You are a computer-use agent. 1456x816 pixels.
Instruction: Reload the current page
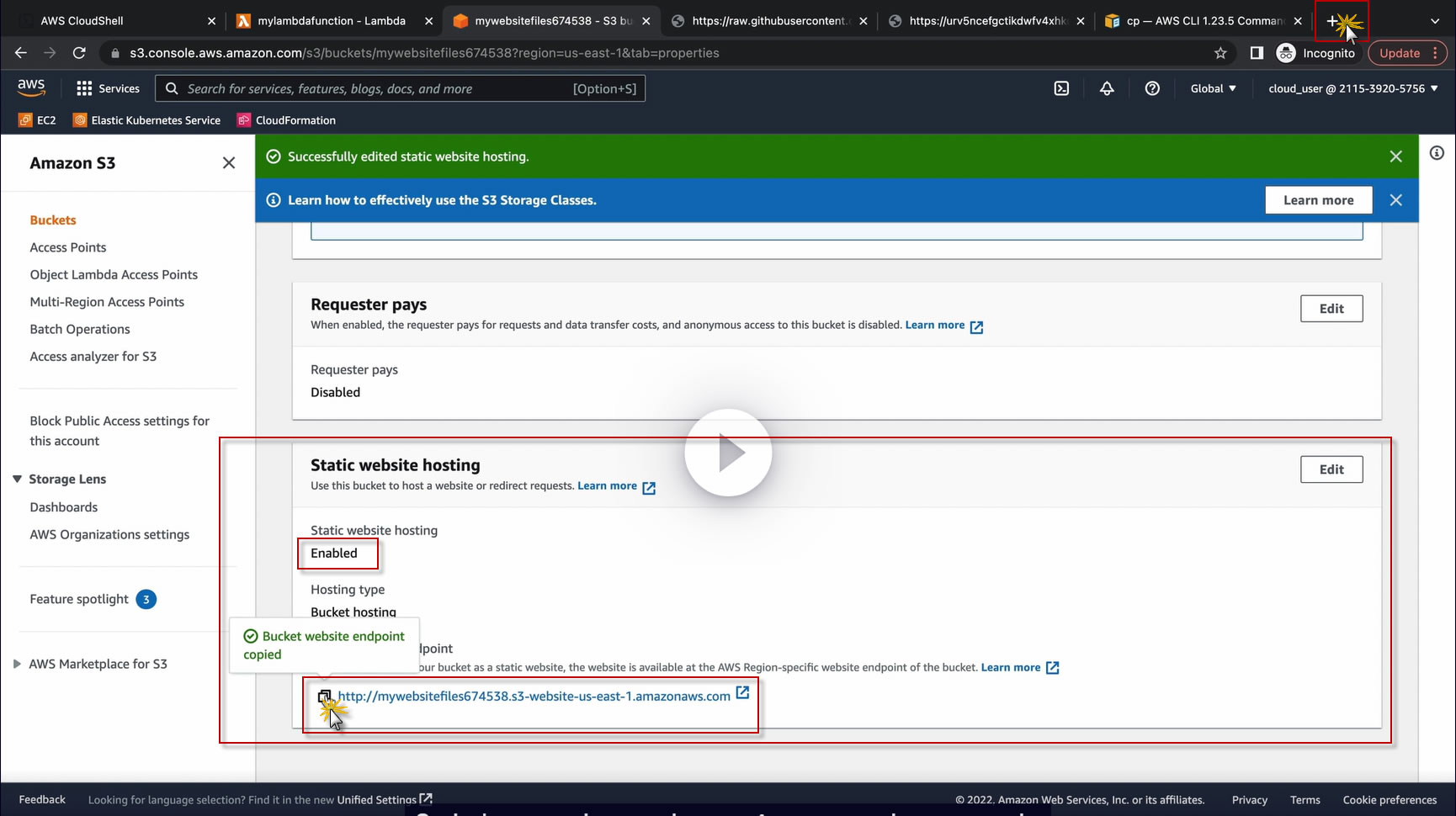click(x=79, y=53)
